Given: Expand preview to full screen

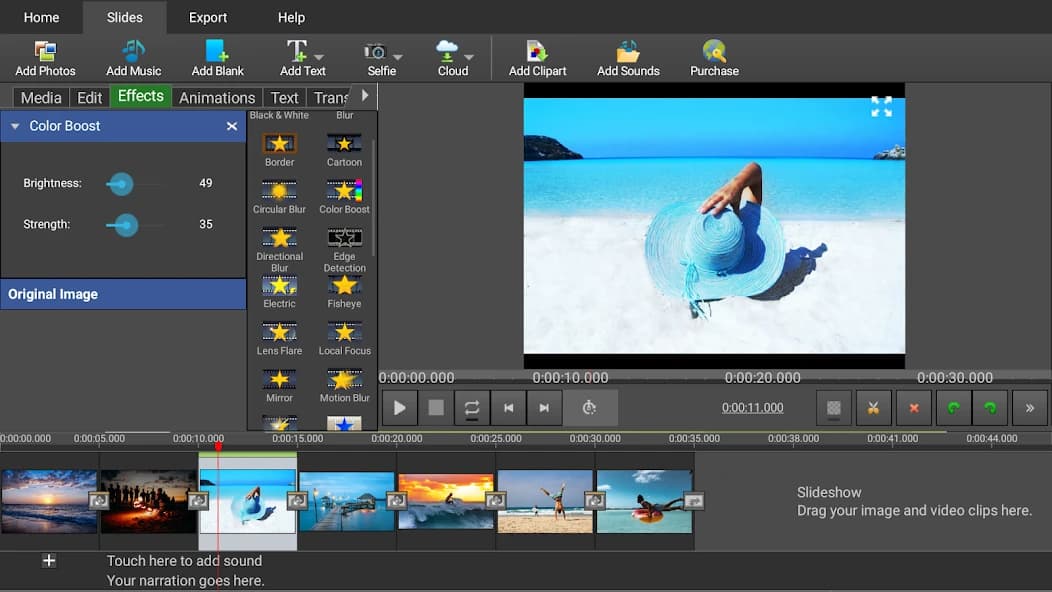Looking at the screenshot, I should point(881,107).
